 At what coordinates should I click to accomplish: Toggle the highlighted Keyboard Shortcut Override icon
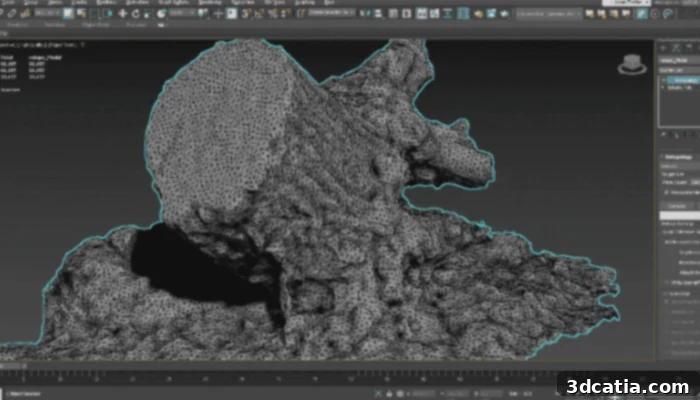[231, 13]
